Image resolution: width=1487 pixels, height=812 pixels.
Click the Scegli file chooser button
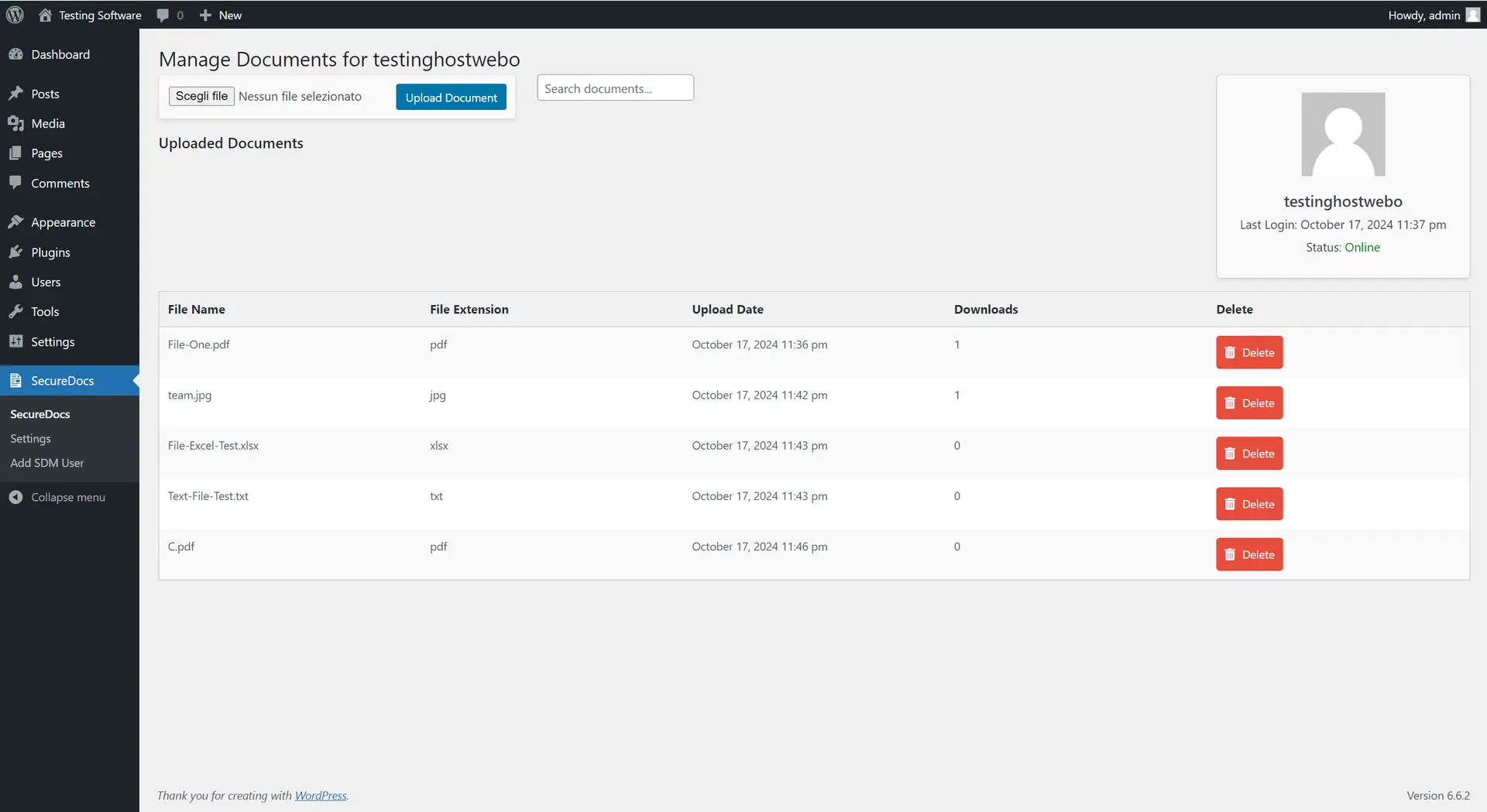[201, 96]
